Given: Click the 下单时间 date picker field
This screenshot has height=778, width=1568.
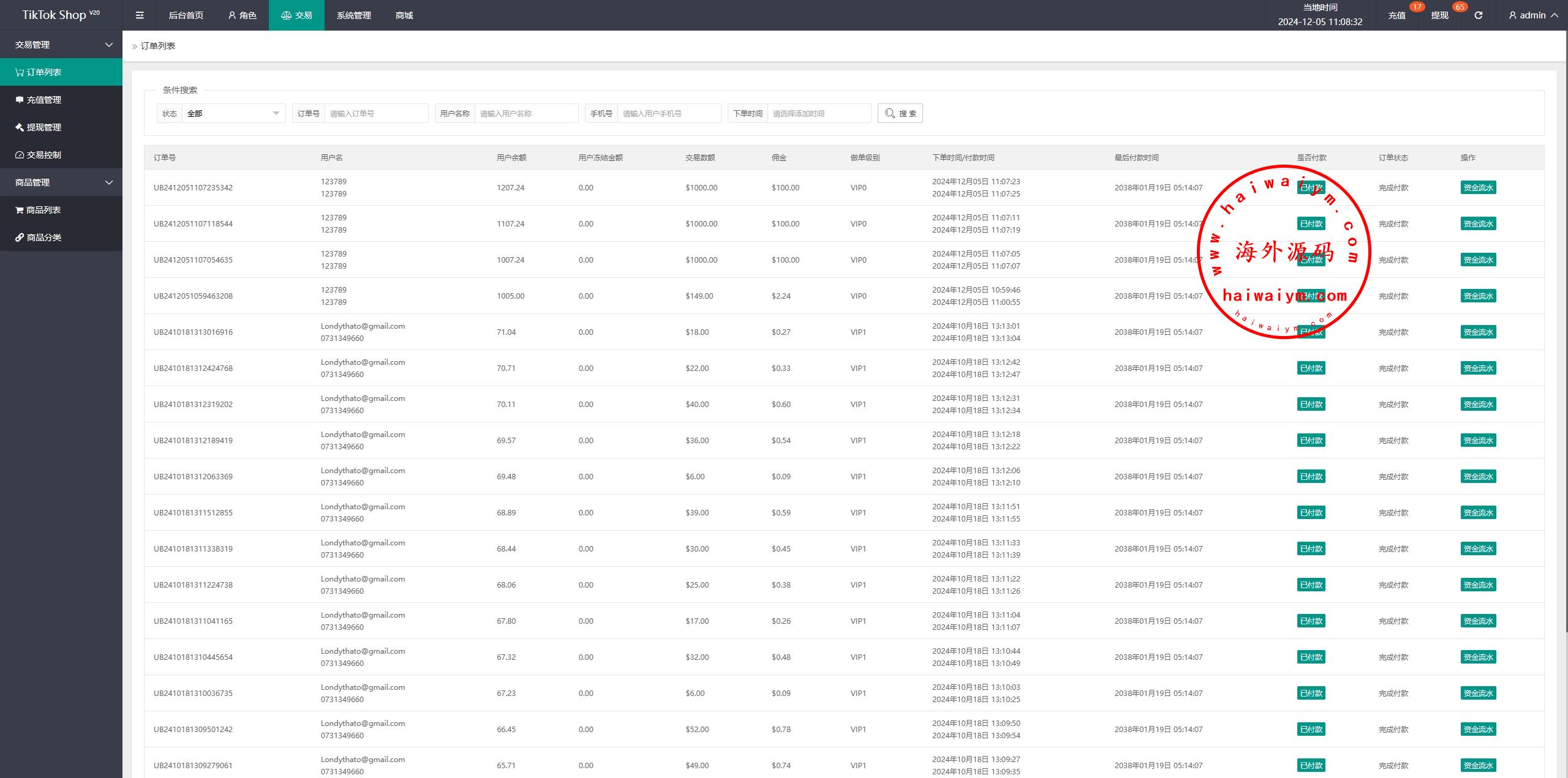Looking at the screenshot, I should 818,113.
